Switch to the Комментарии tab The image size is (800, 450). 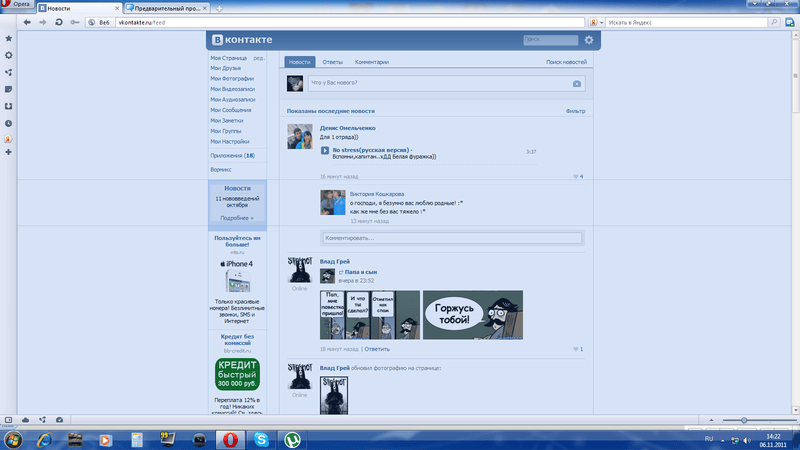click(372, 62)
